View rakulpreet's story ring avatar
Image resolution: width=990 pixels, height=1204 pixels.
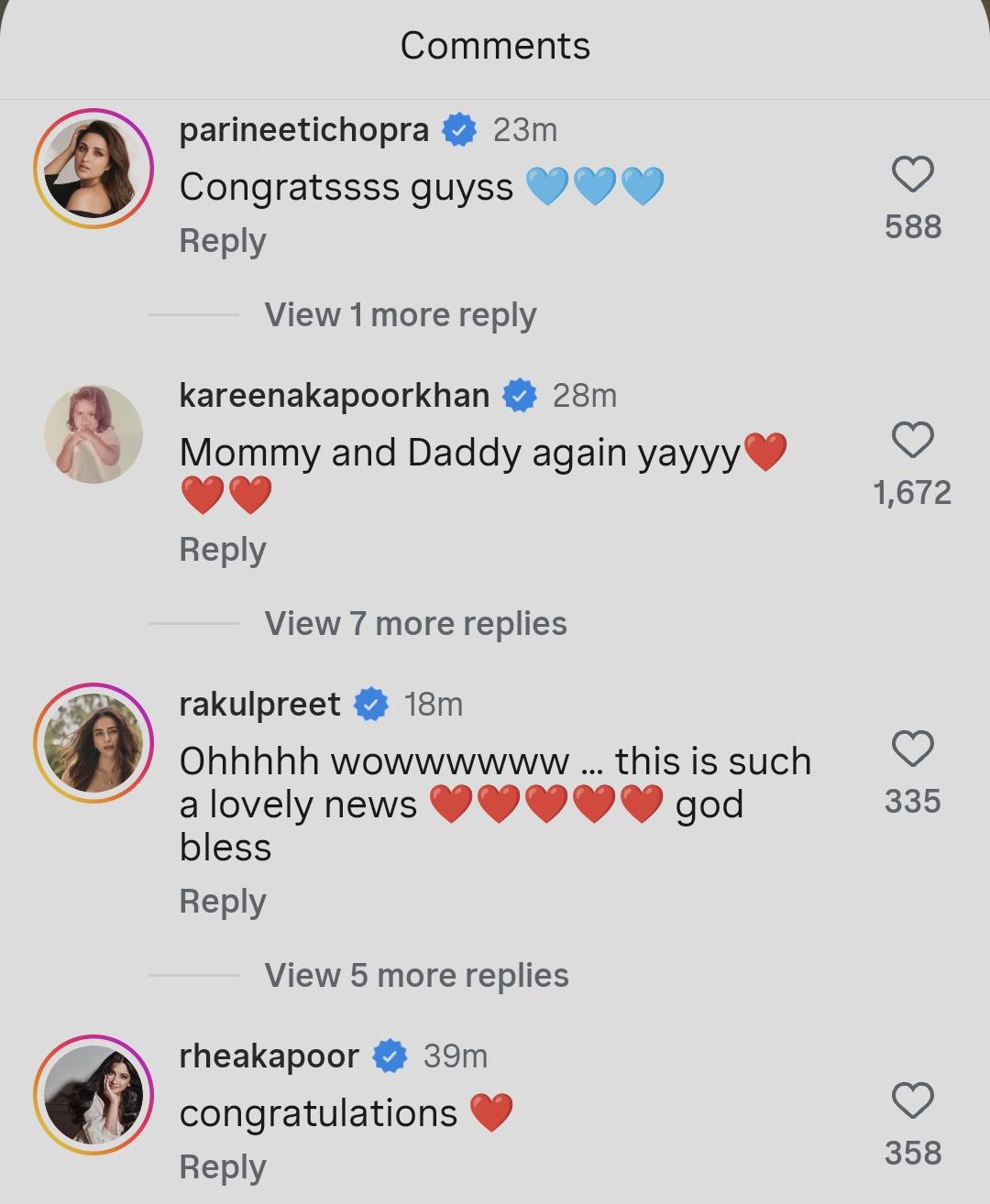(x=93, y=743)
